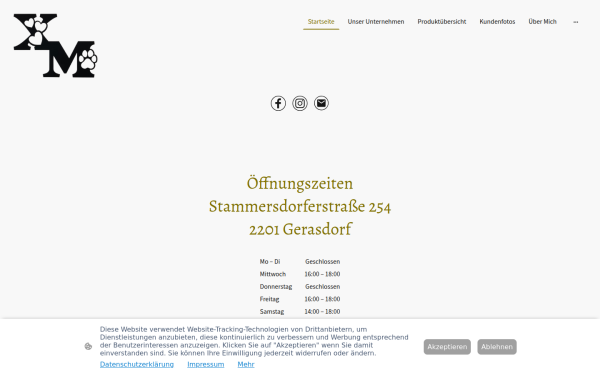This screenshot has width=600, height=375.
Task: Click Mittwoch hours 16:00 – 18:00
Action: point(322,274)
